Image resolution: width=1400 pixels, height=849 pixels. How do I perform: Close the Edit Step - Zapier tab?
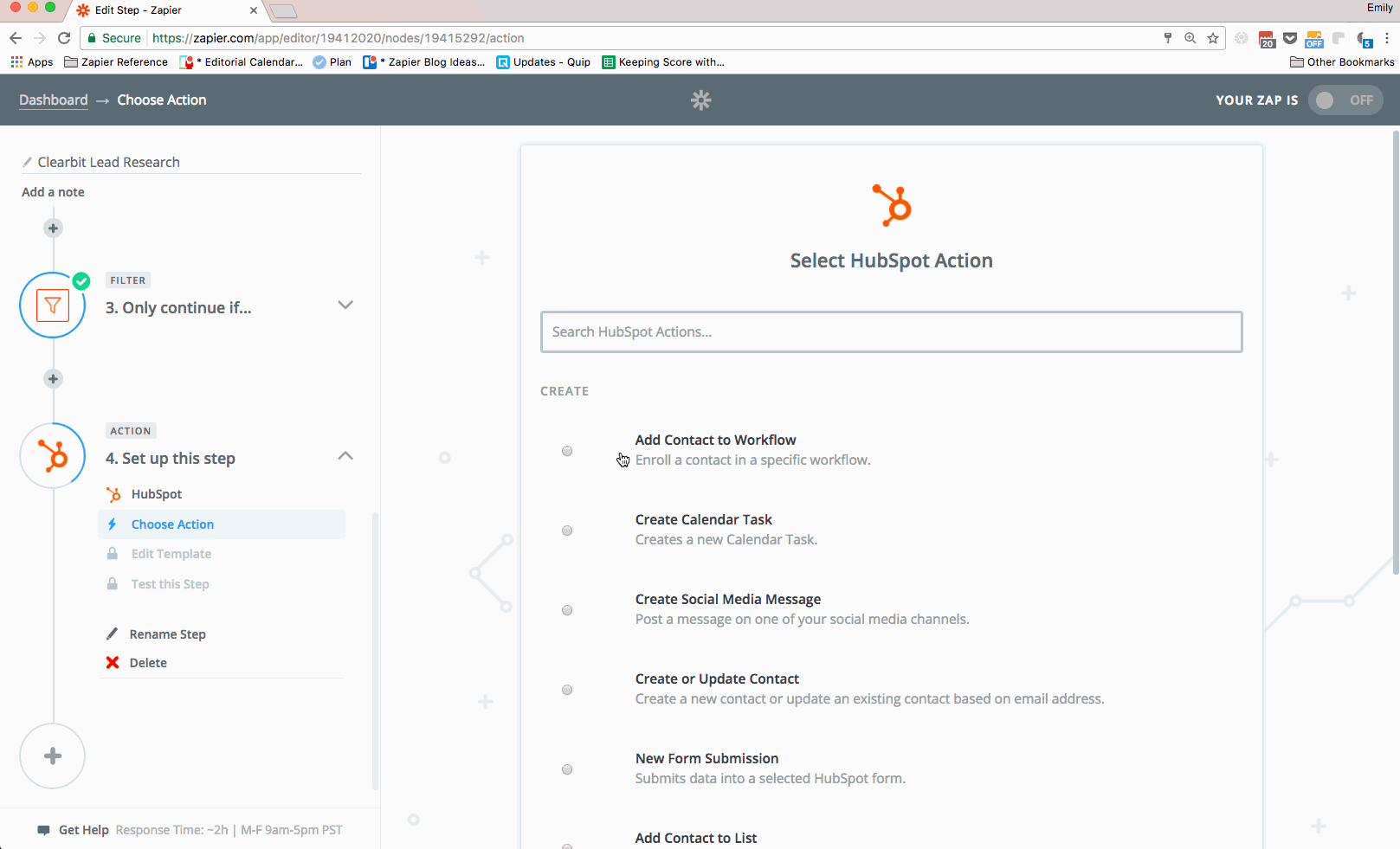pos(254,10)
